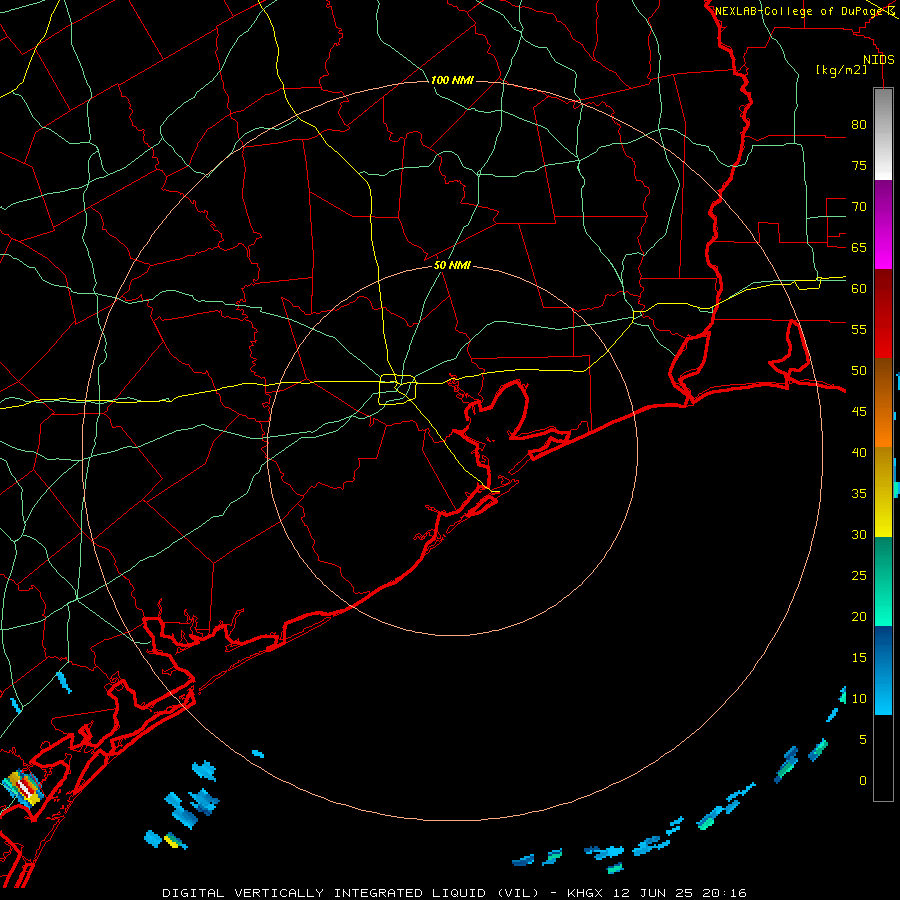Click the small yellow-core echo offshore

tap(175, 841)
